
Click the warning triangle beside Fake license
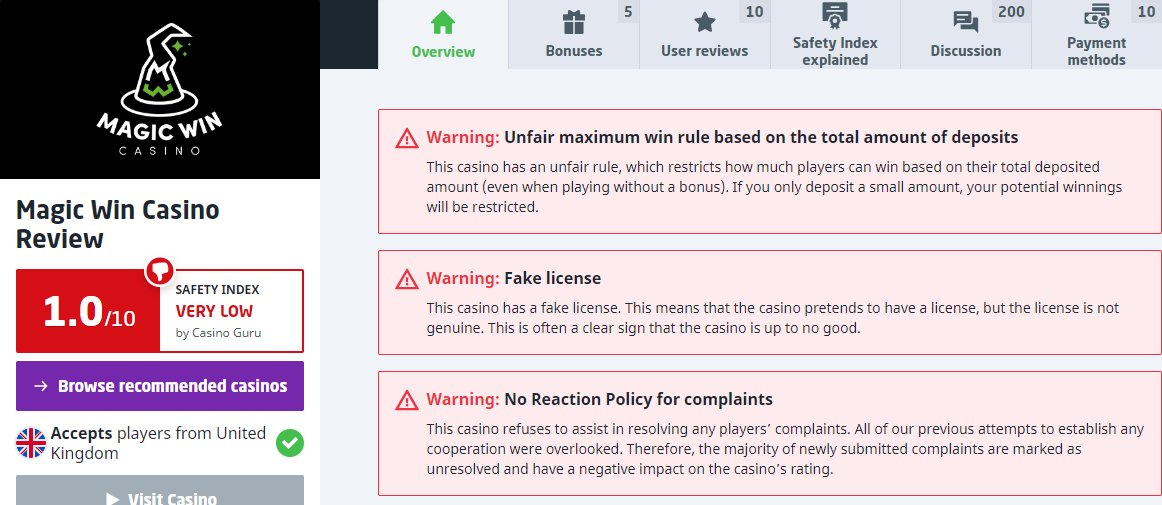[x=407, y=279]
